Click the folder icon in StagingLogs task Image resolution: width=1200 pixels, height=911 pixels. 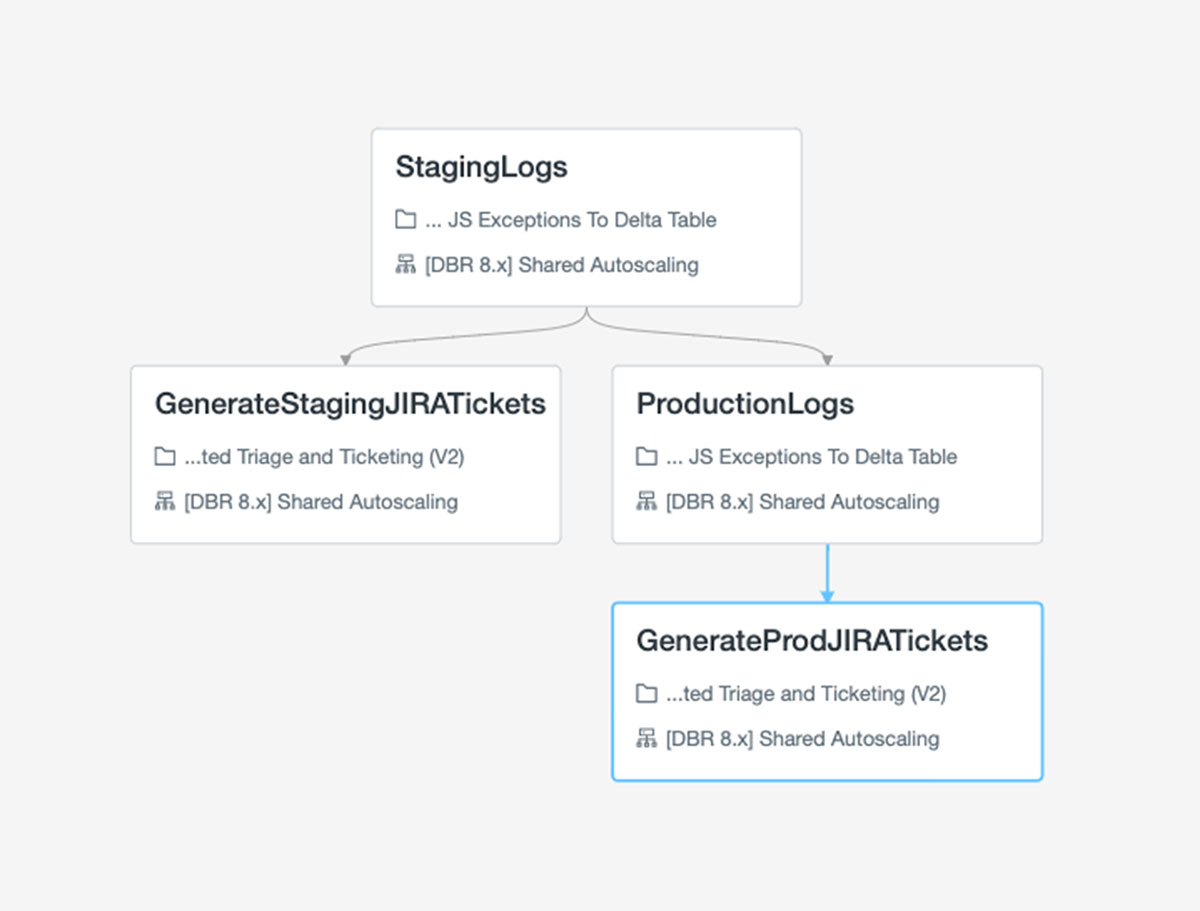pyautogui.click(x=405, y=220)
